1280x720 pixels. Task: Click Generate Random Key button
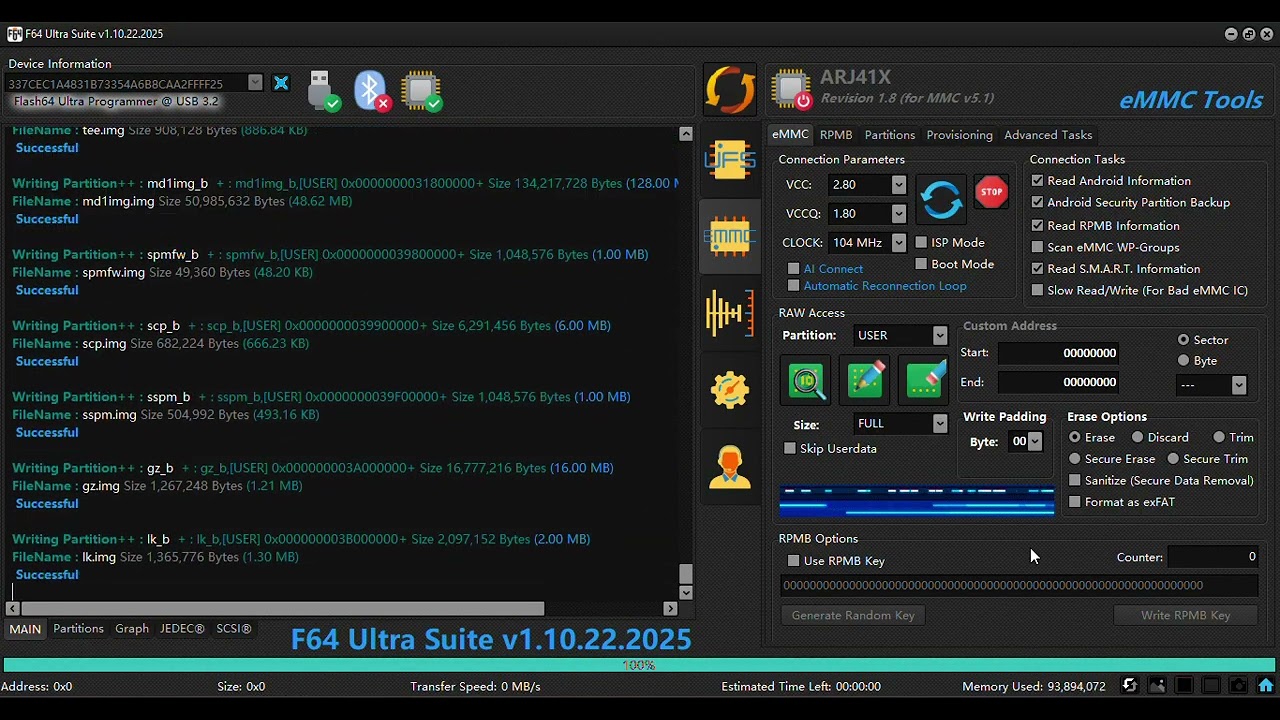coord(853,615)
